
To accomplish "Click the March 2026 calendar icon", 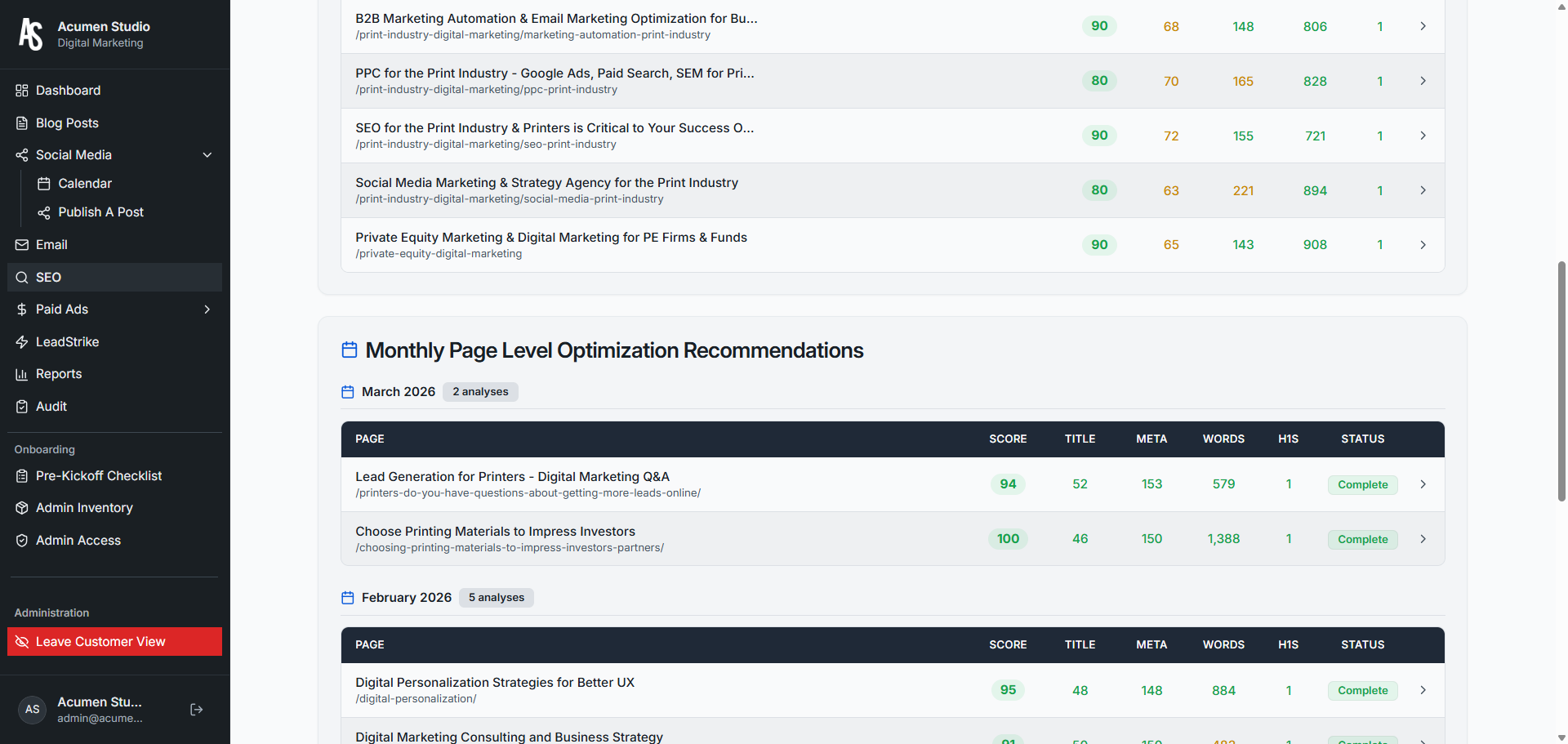I will point(348,392).
